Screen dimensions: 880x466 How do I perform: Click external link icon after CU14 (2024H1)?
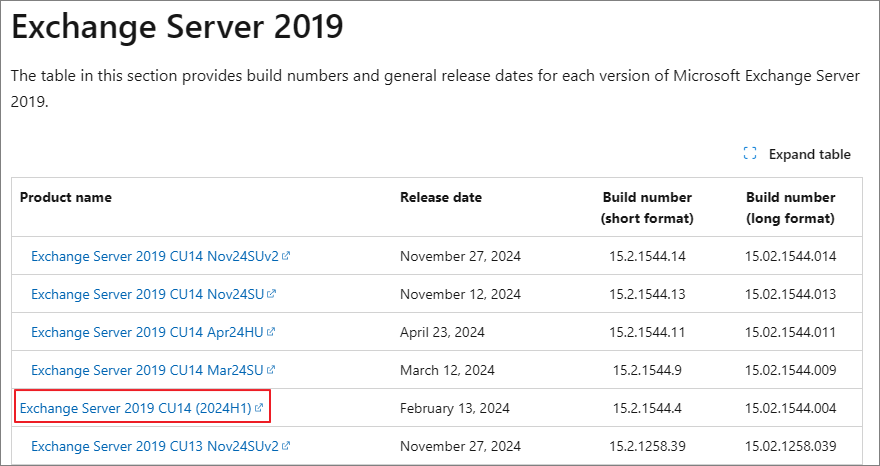(259, 408)
